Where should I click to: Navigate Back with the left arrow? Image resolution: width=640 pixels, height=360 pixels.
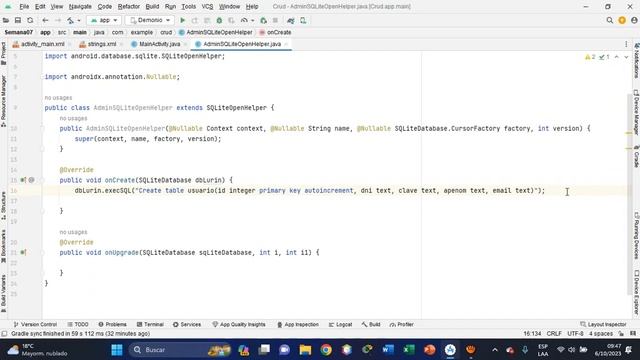point(45,20)
